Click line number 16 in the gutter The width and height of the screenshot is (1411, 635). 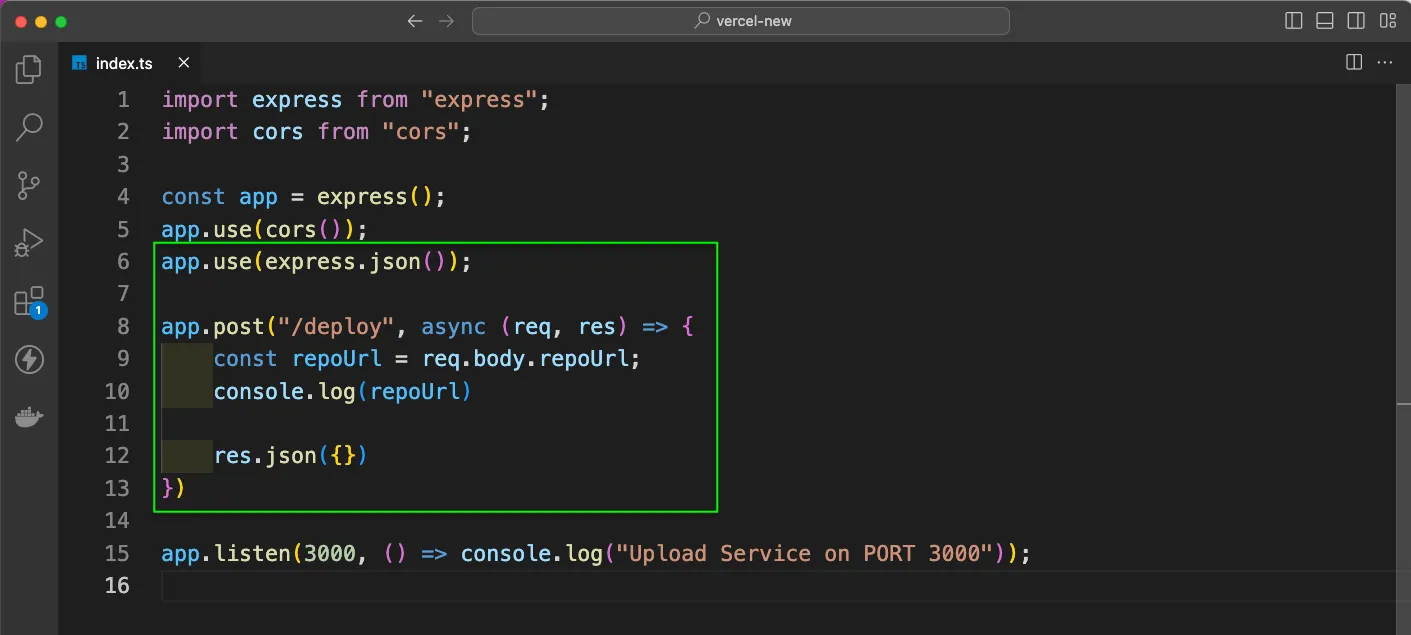(x=117, y=585)
